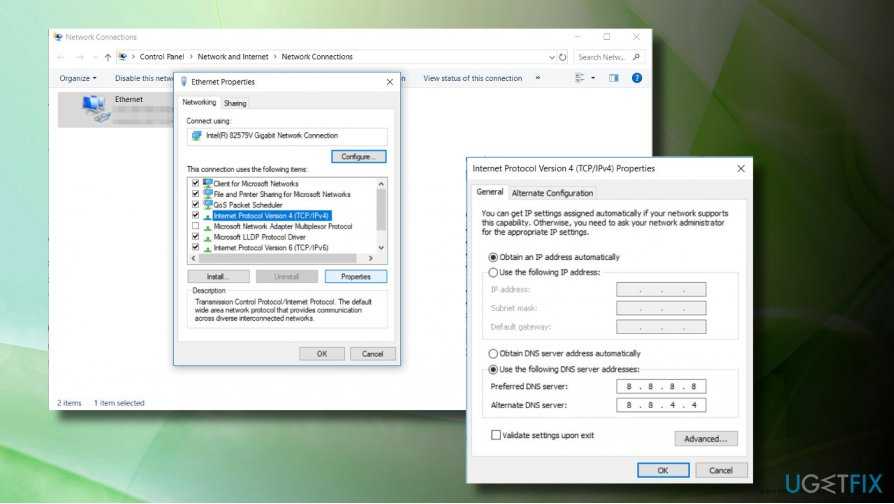Click QoS Packet Scheduler icon
Image resolution: width=894 pixels, height=504 pixels.
208,205
